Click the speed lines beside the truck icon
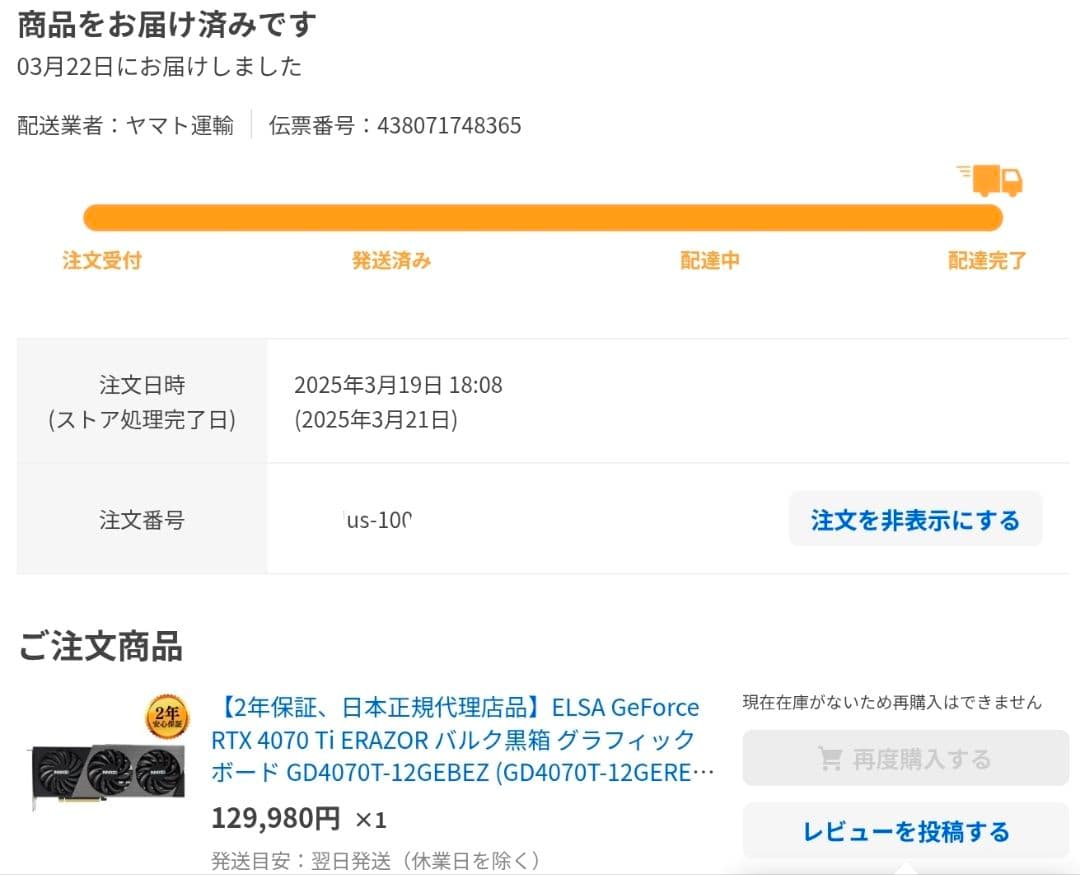The height and width of the screenshot is (875, 1080). pos(962,171)
